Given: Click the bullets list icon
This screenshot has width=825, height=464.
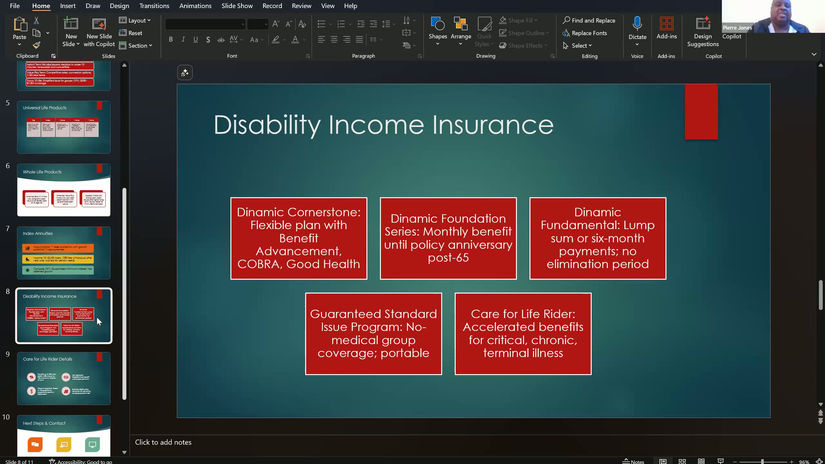Looking at the screenshot, I should (321, 24).
